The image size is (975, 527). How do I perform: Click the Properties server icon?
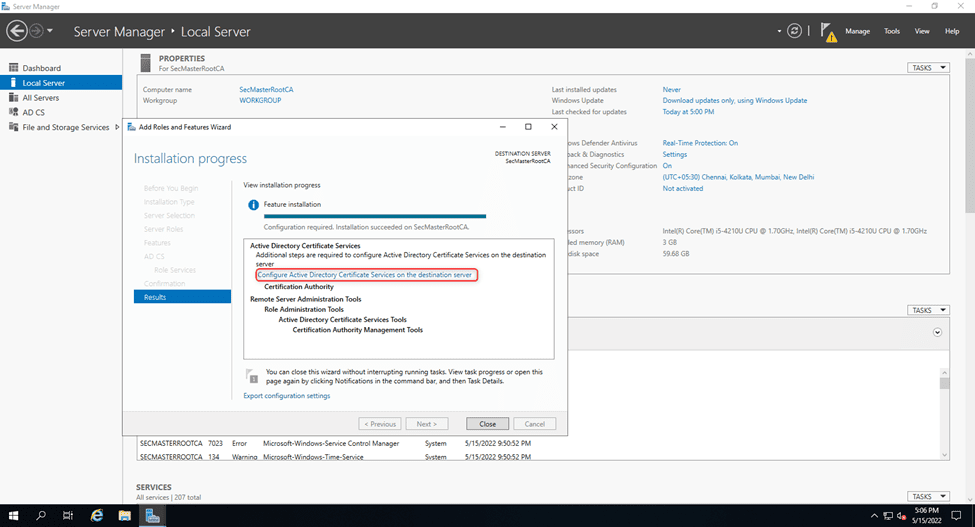pos(146,63)
